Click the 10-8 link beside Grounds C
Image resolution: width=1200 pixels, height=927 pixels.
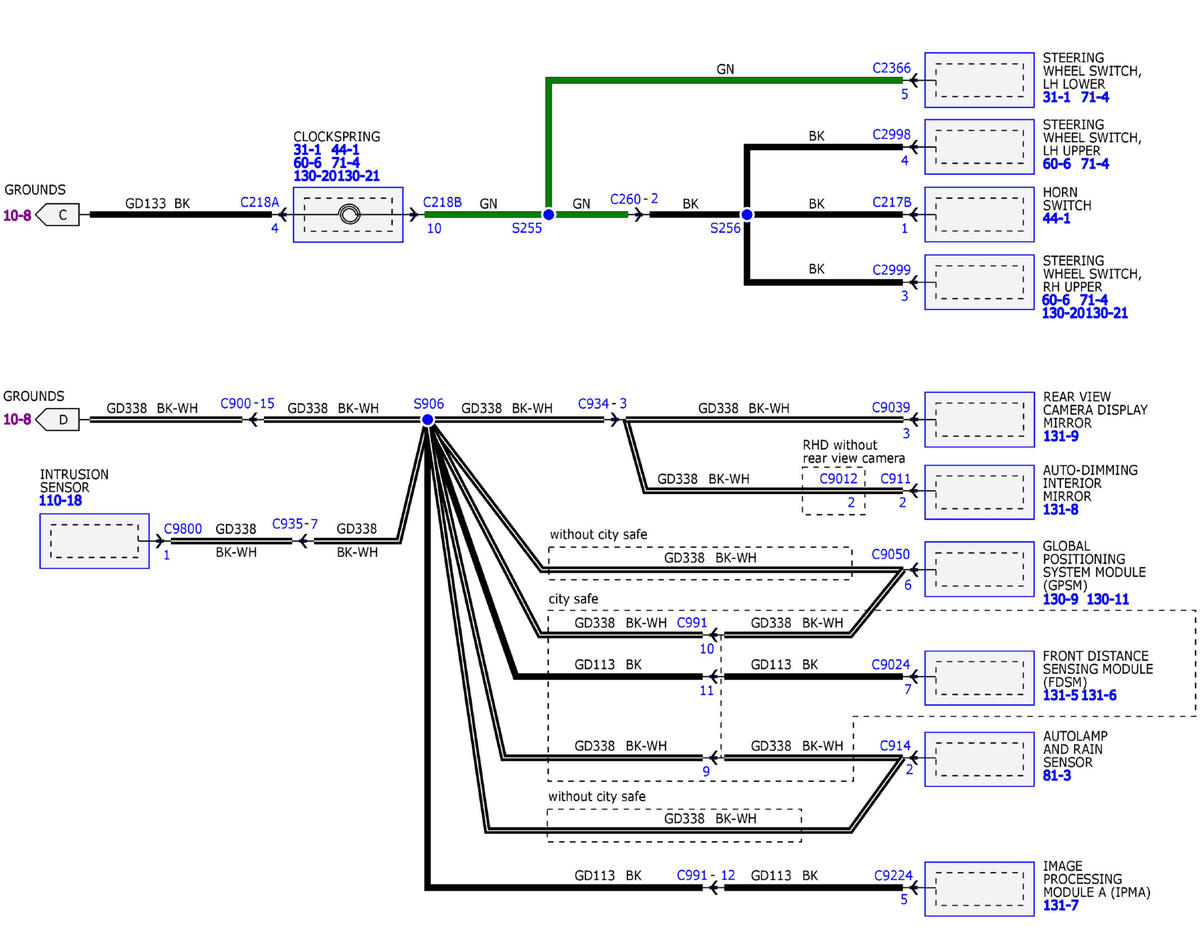pos(17,214)
